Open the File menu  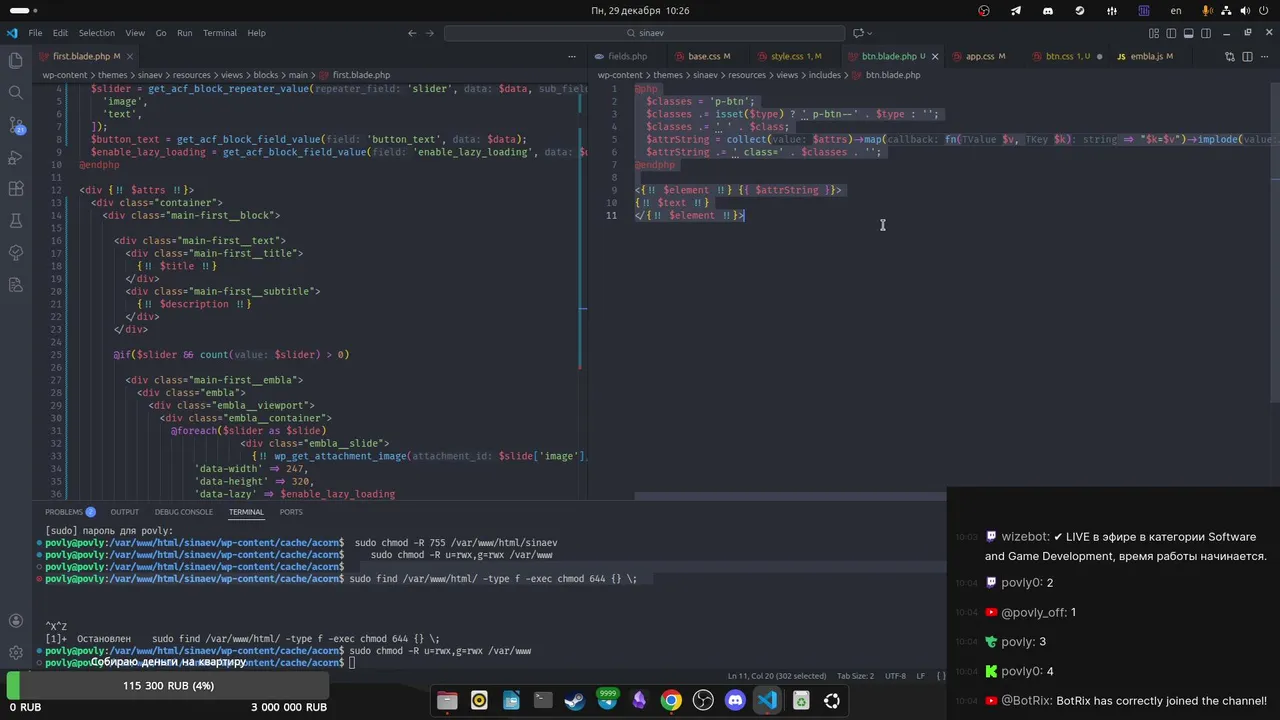pyautogui.click(x=35, y=33)
